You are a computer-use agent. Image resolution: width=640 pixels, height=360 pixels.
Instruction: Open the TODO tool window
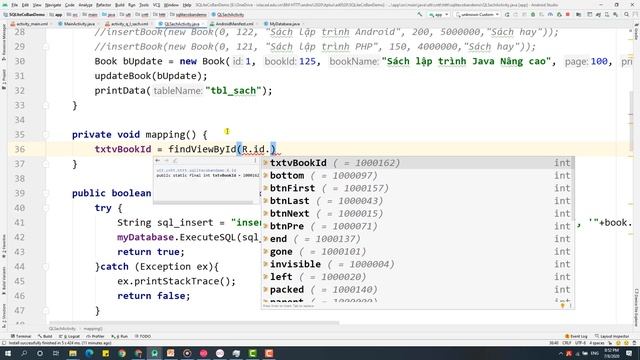(143, 336)
